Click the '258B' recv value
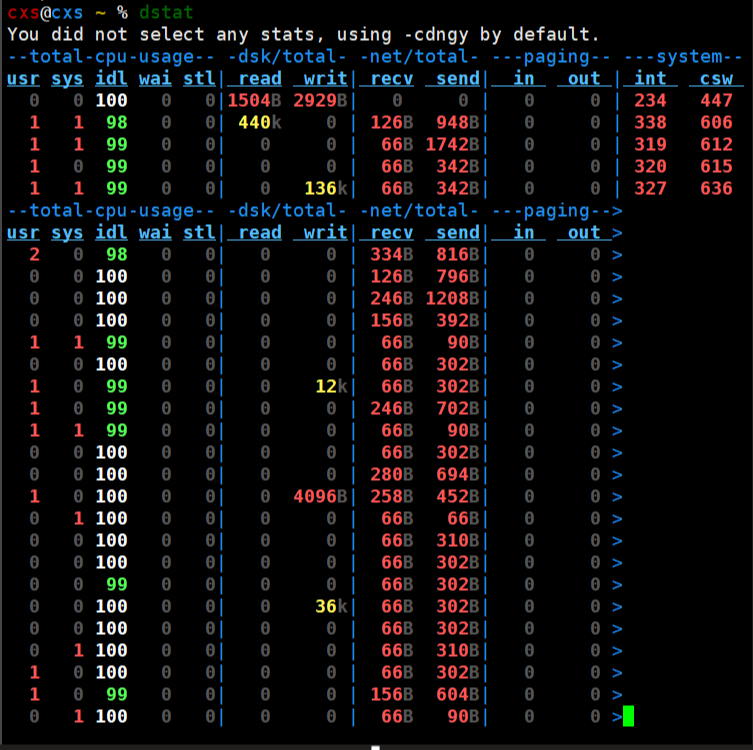The height and width of the screenshot is (750, 753). (391, 496)
